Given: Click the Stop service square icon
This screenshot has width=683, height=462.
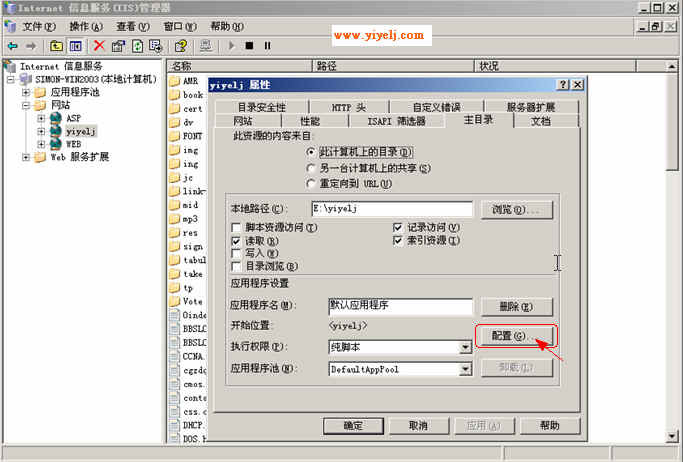Looking at the screenshot, I should [x=249, y=46].
